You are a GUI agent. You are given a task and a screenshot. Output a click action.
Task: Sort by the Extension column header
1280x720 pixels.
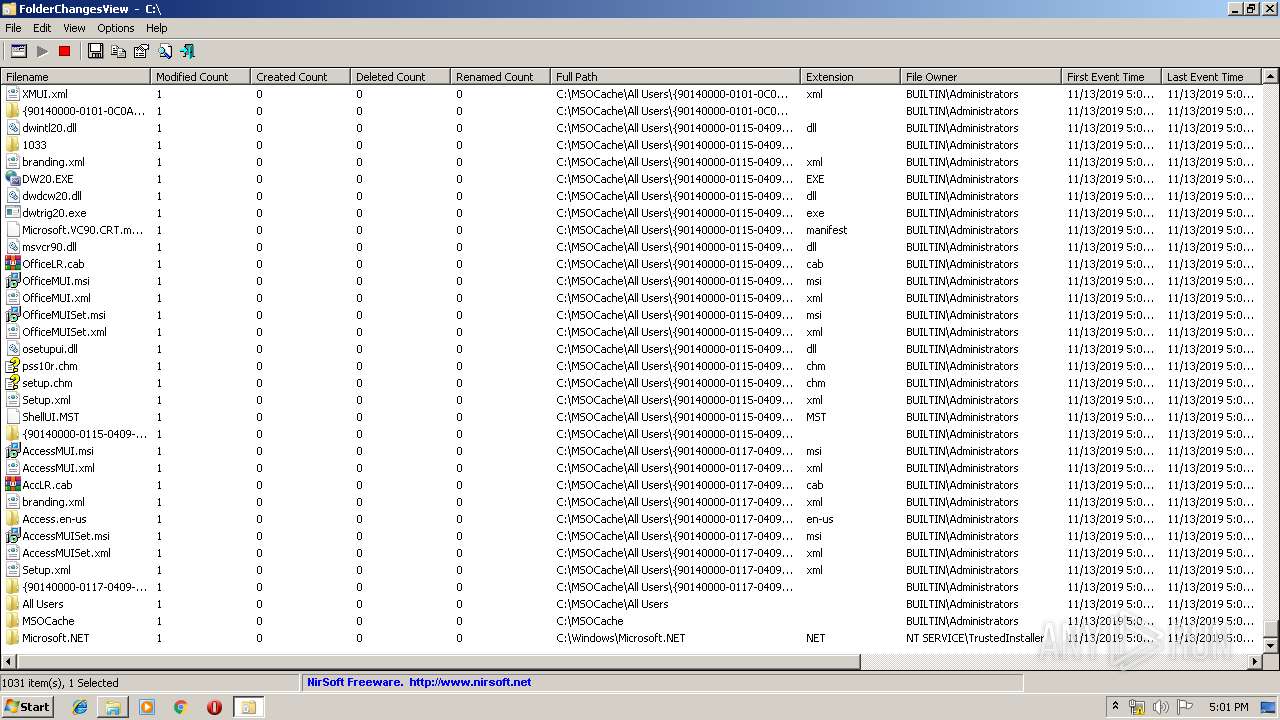pos(850,77)
